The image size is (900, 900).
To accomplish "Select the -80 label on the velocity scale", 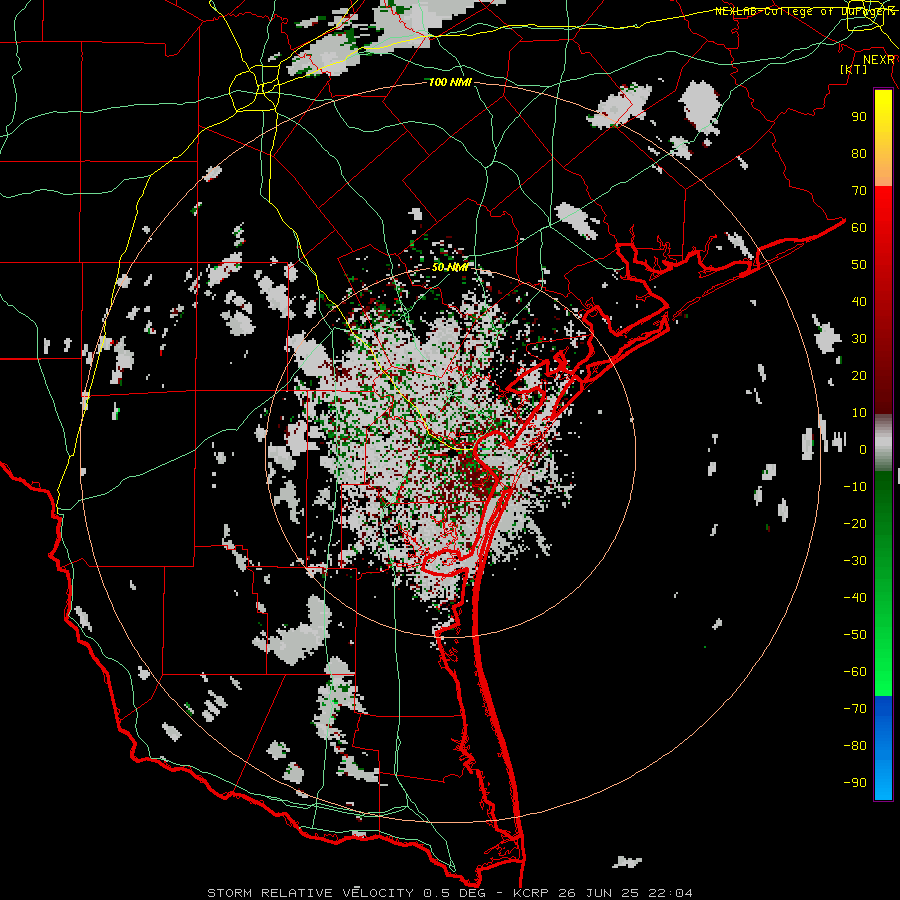I will pos(855,746).
